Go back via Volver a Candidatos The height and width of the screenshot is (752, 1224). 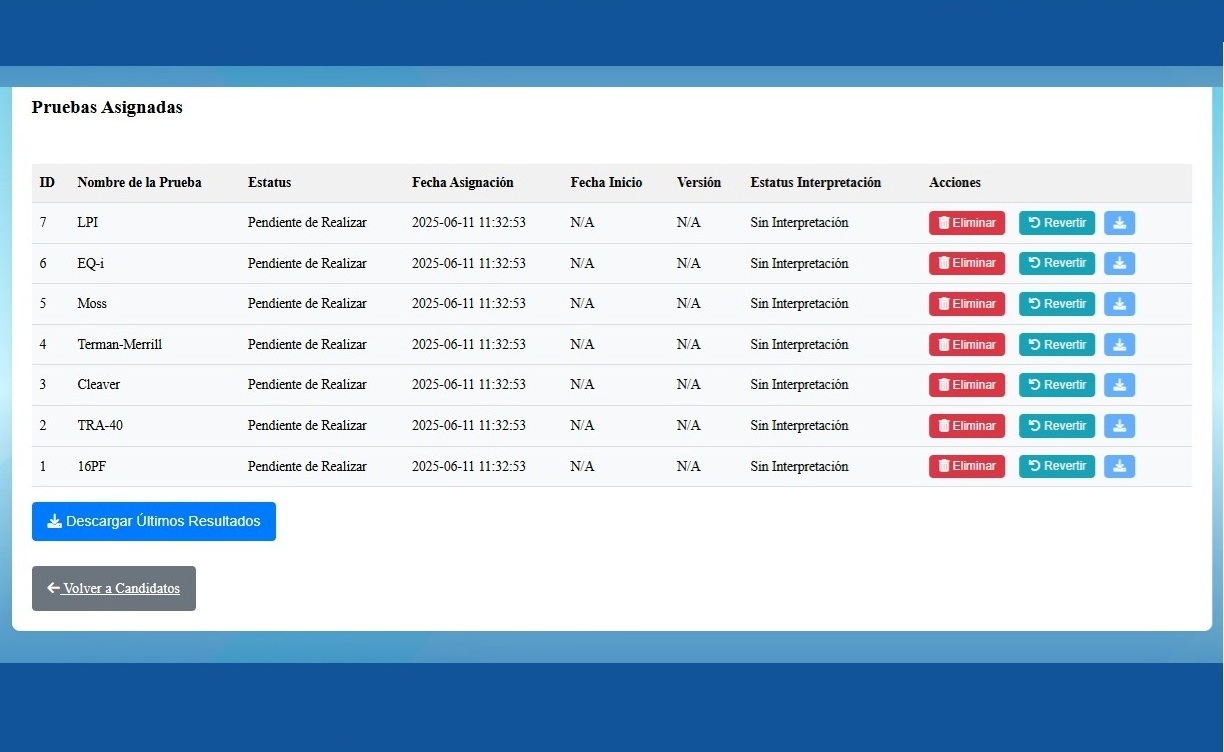pos(114,588)
